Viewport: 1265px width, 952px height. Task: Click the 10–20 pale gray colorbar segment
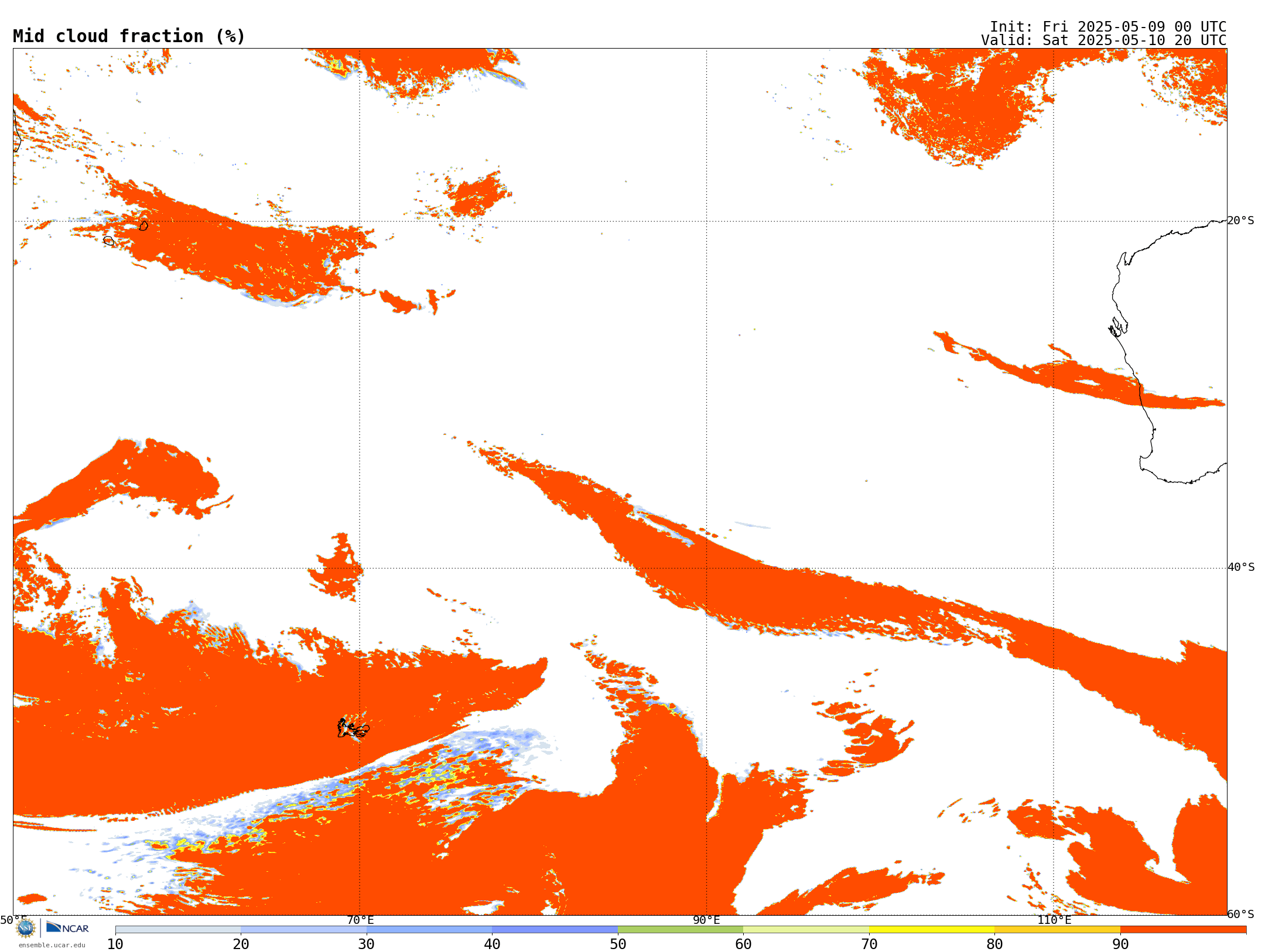coord(178,930)
